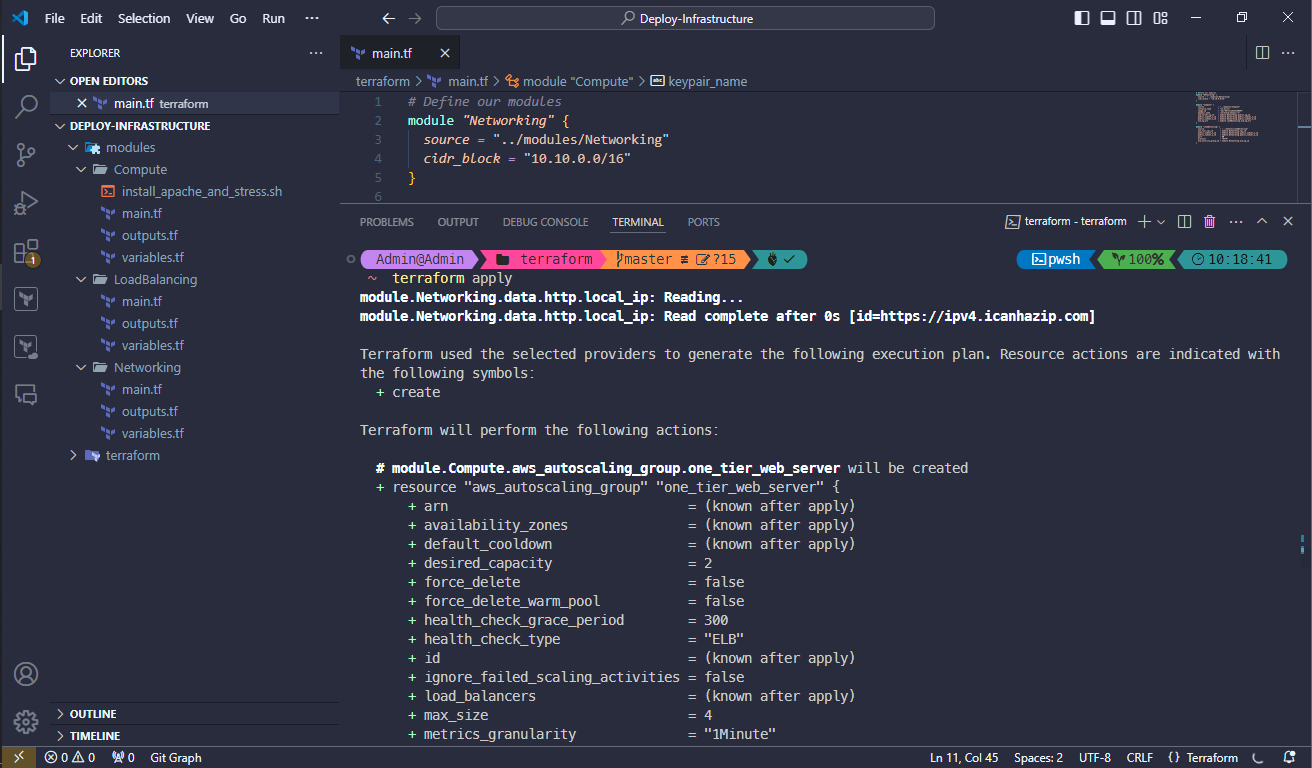Go back using the navigation arrow
The height and width of the screenshot is (768, 1312).
tap(389, 18)
